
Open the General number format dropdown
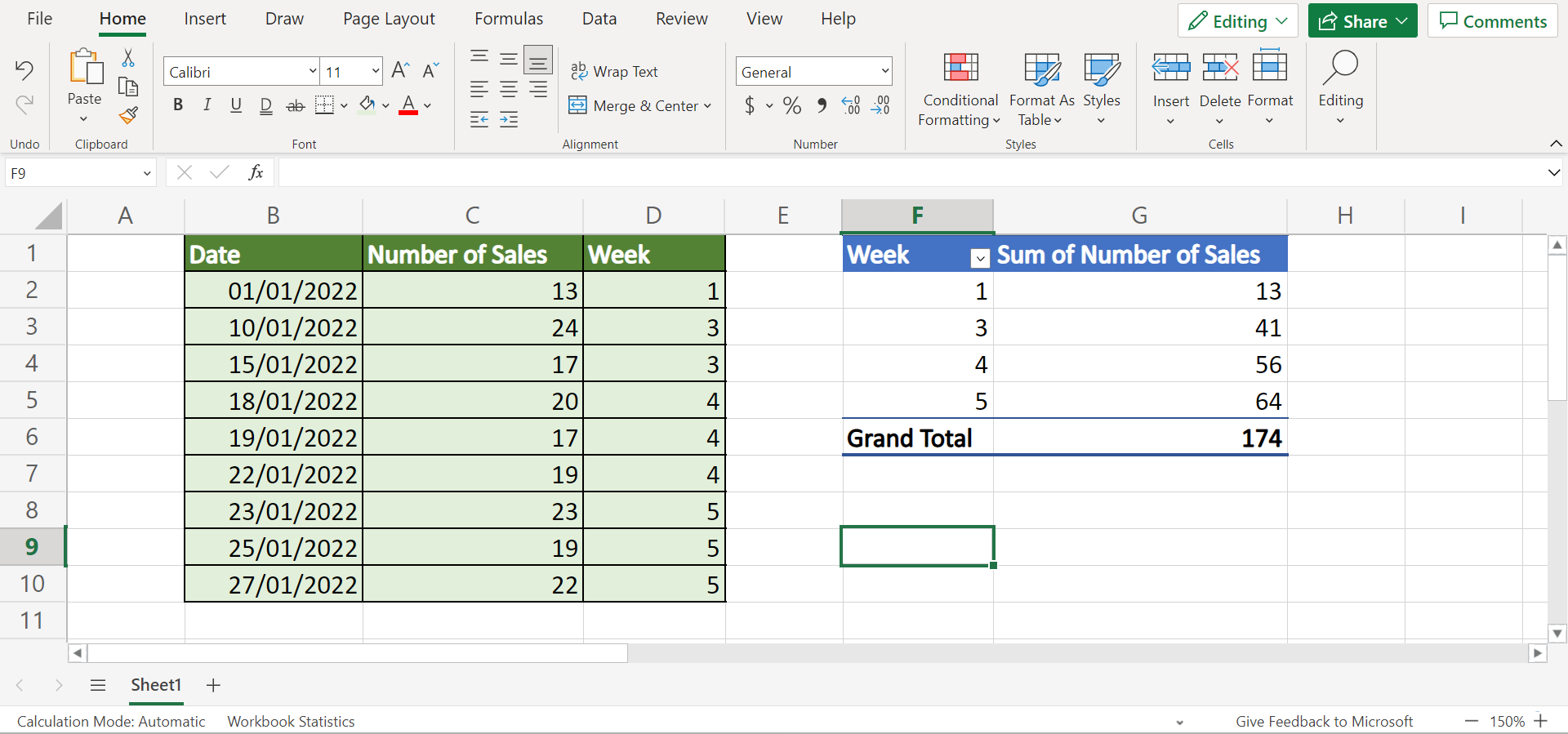point(884,72)
